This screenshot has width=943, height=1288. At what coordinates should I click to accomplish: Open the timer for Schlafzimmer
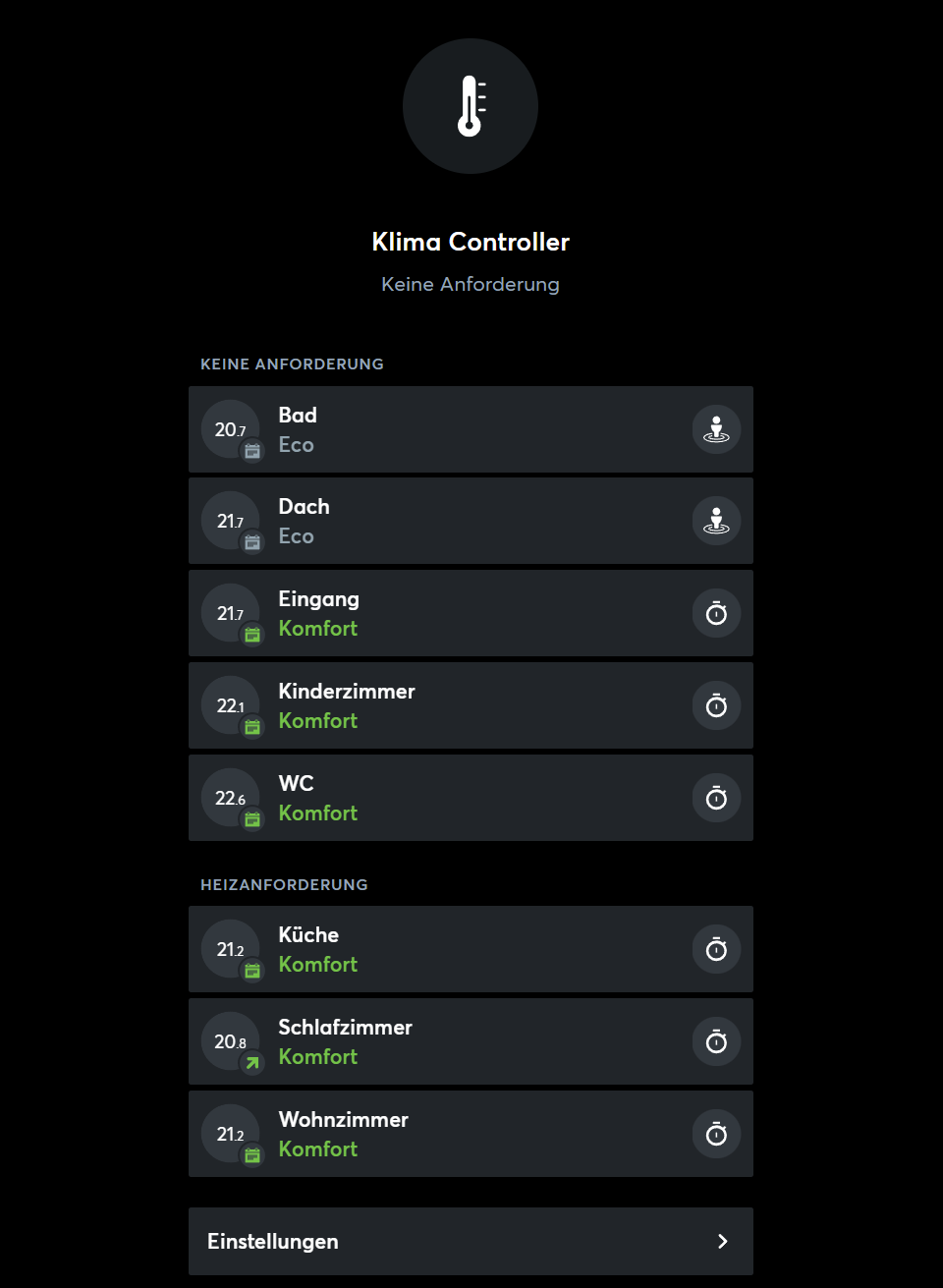(x=716, y=1041)
